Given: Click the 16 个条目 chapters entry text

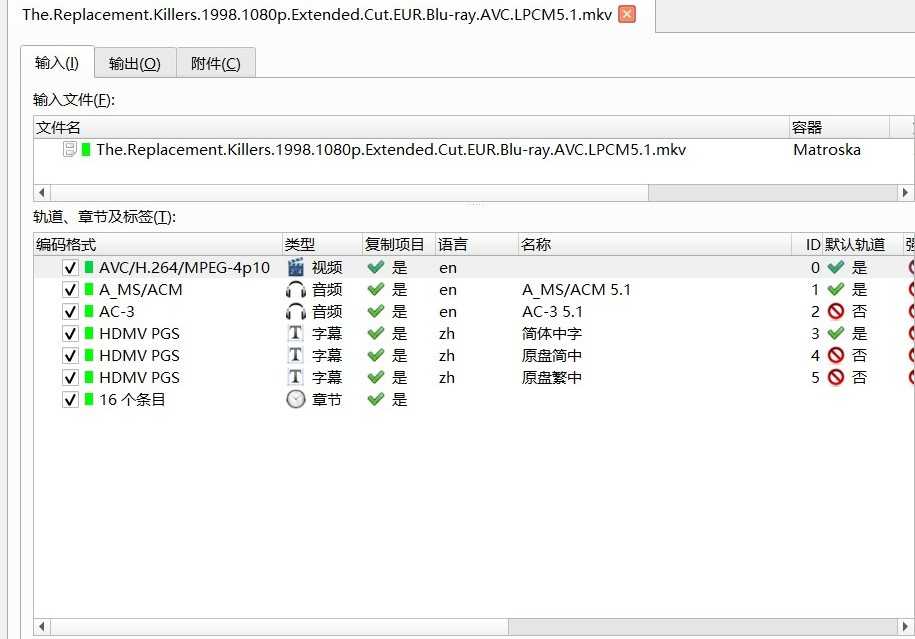Looking at the screenshot, I should pos(132,400).
